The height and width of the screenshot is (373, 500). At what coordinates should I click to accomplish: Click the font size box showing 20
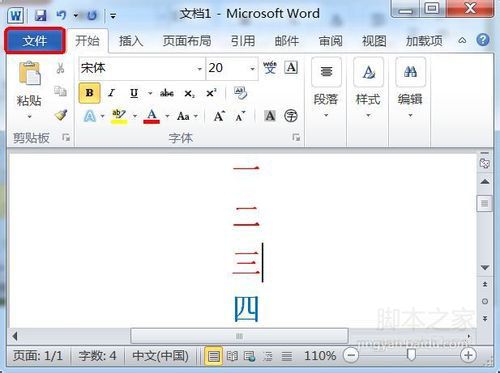[x=227, y=68]
